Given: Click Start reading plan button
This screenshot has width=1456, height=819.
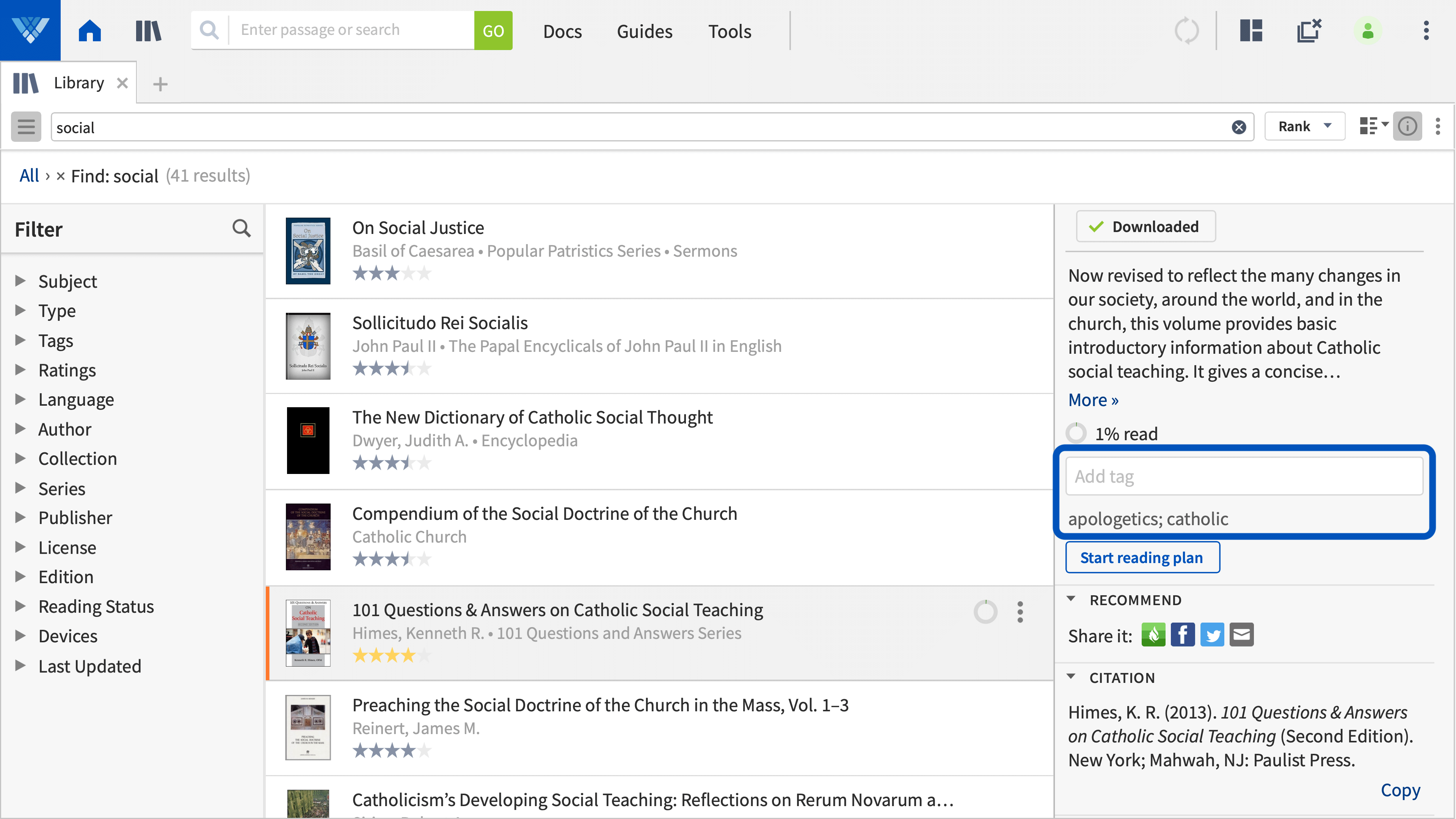Looking at the screenshot, I should (x=1142, y=557).
